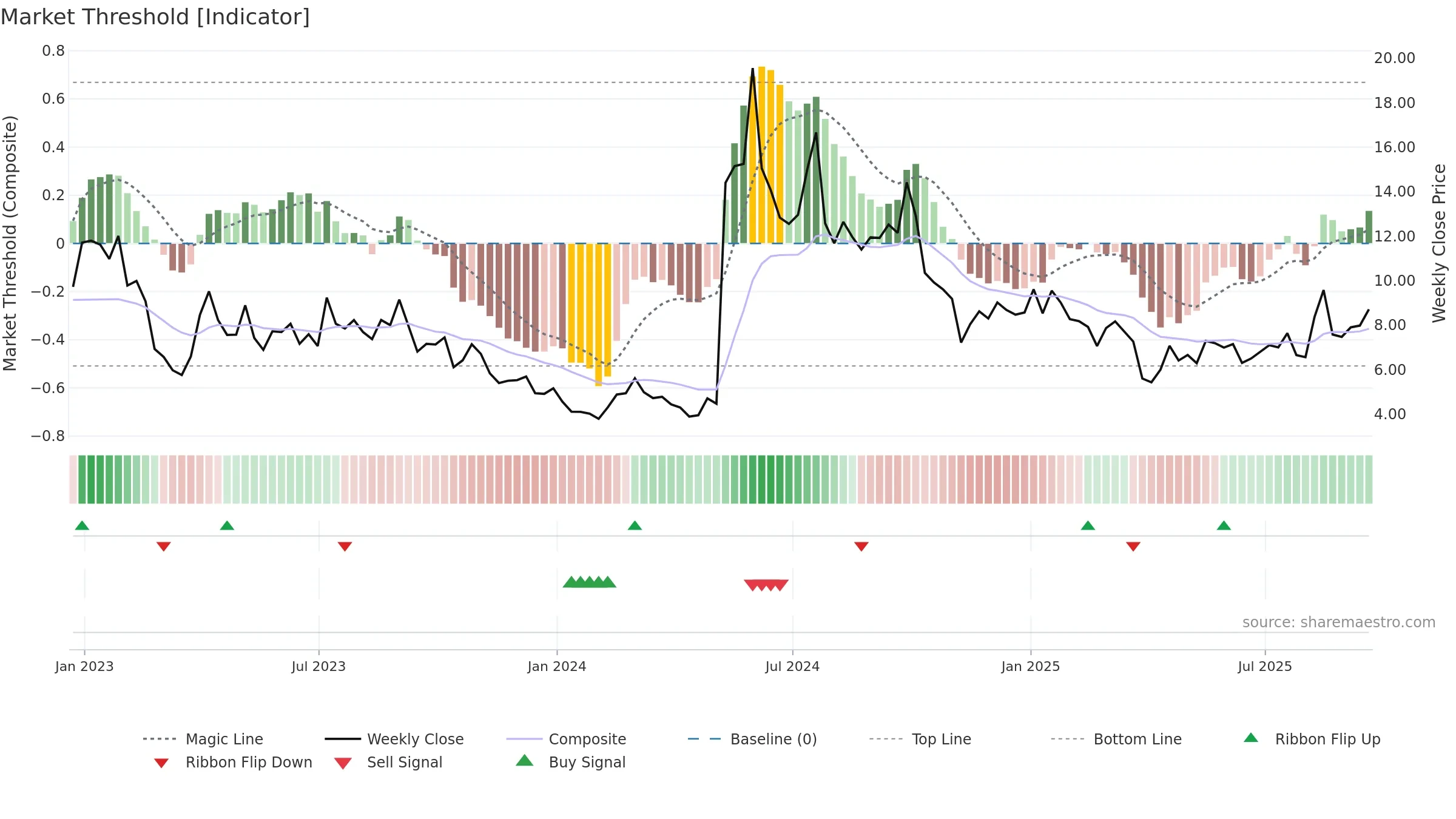The height and width of the screenshot is (819, 1456).
Task: Click the Jan 2024 x-axis label
Action: coord(557,667)
